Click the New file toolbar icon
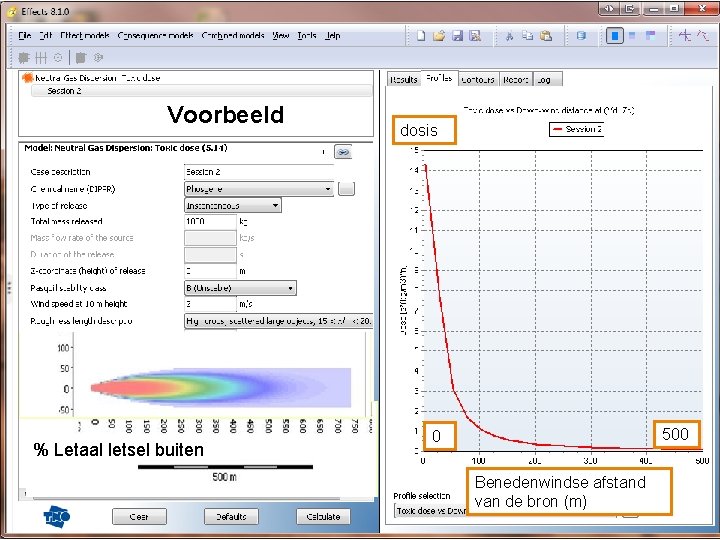 (421, 36)
